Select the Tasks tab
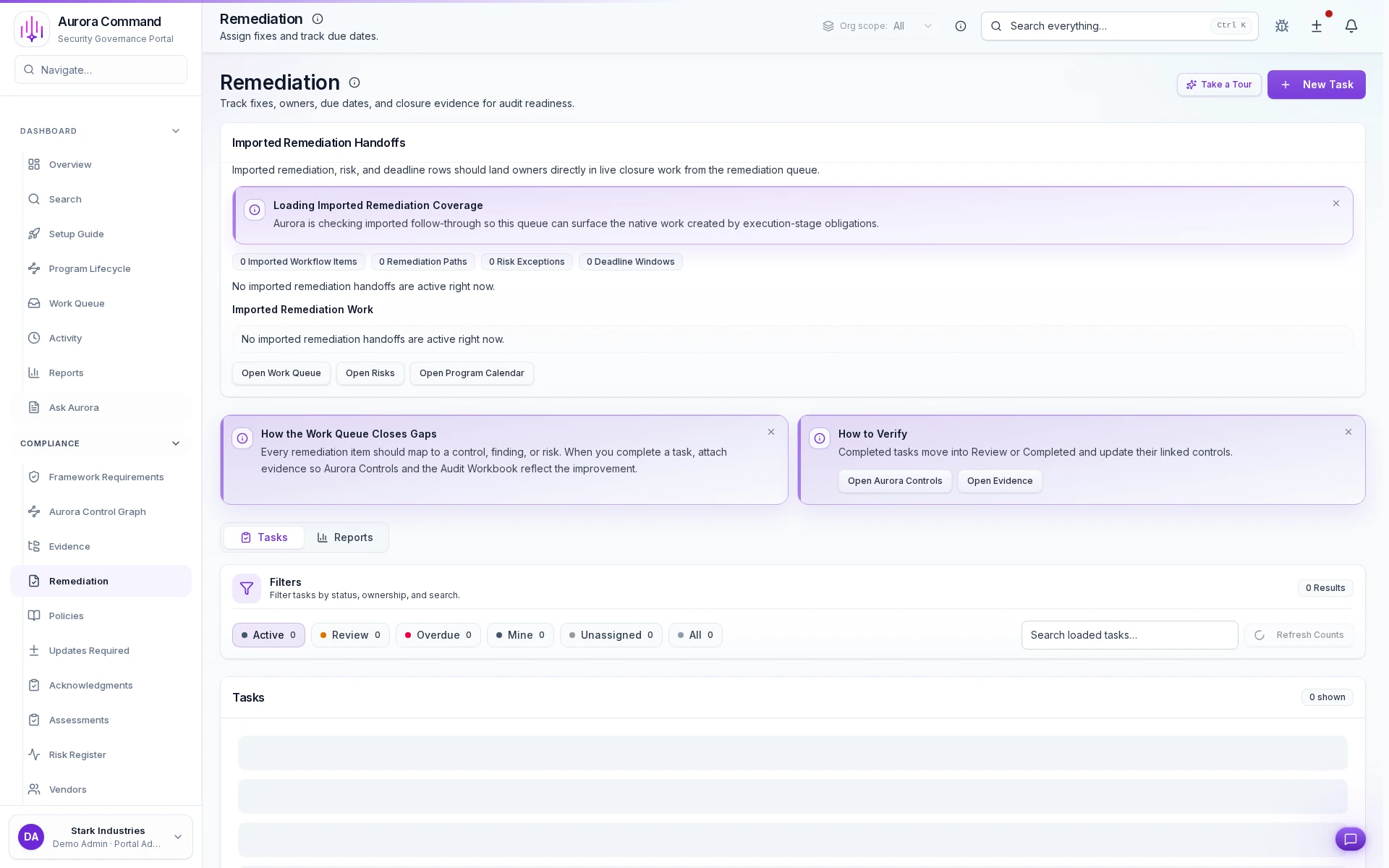This screenshot has height=868, width=1389. [264, 537]
